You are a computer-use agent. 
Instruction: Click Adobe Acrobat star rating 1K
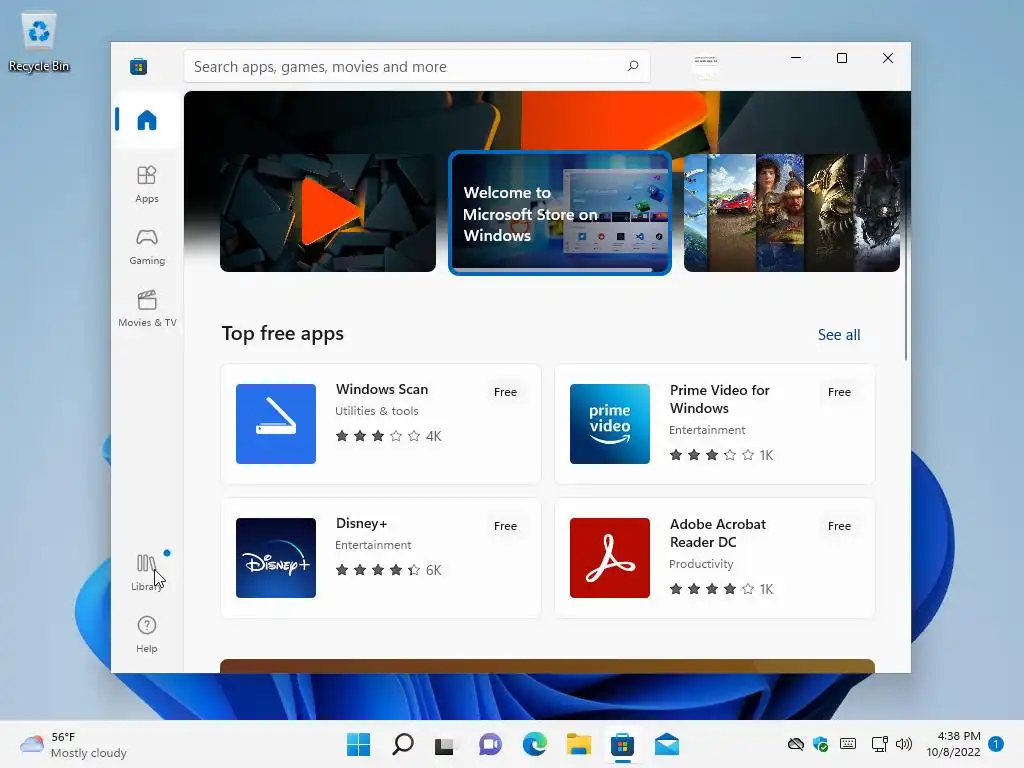pyautogui.click(x=722, y=589)
